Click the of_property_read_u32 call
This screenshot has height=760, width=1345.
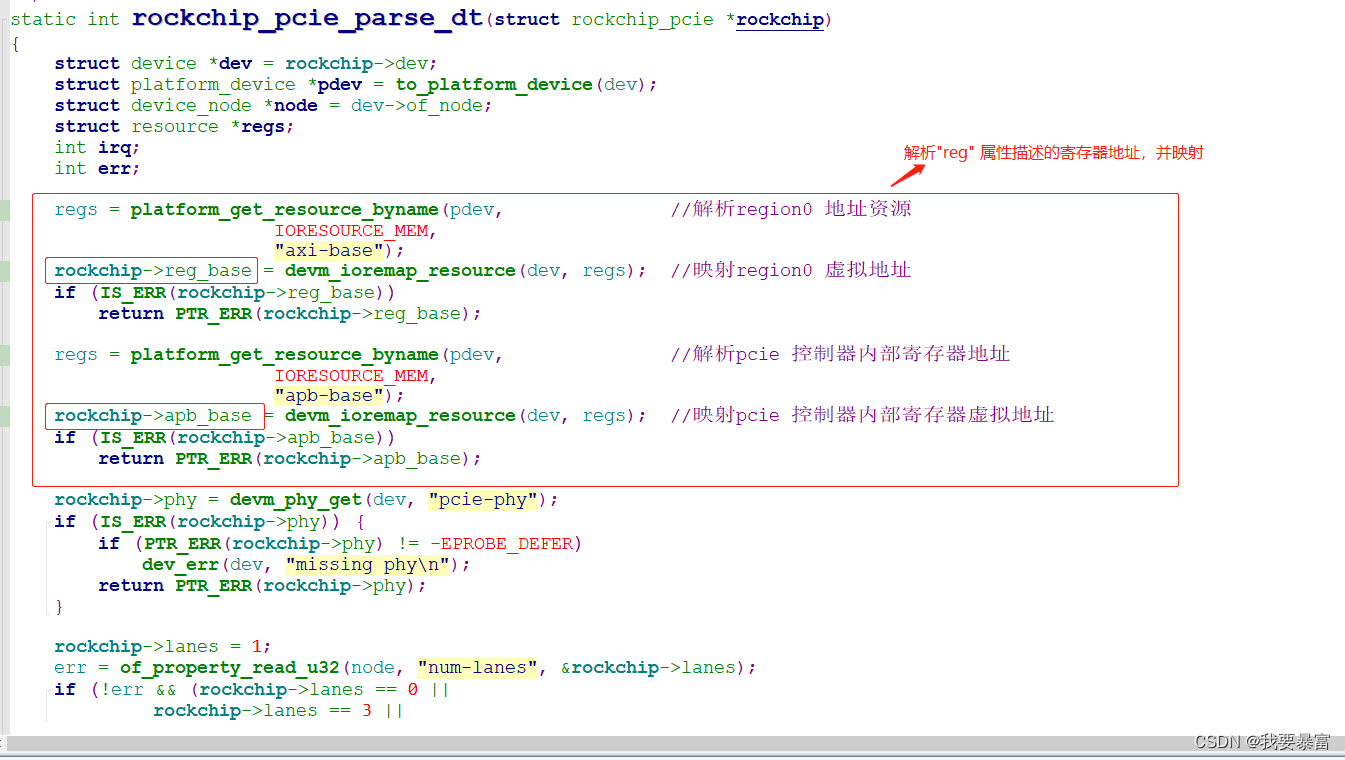[x=230, y=668]
